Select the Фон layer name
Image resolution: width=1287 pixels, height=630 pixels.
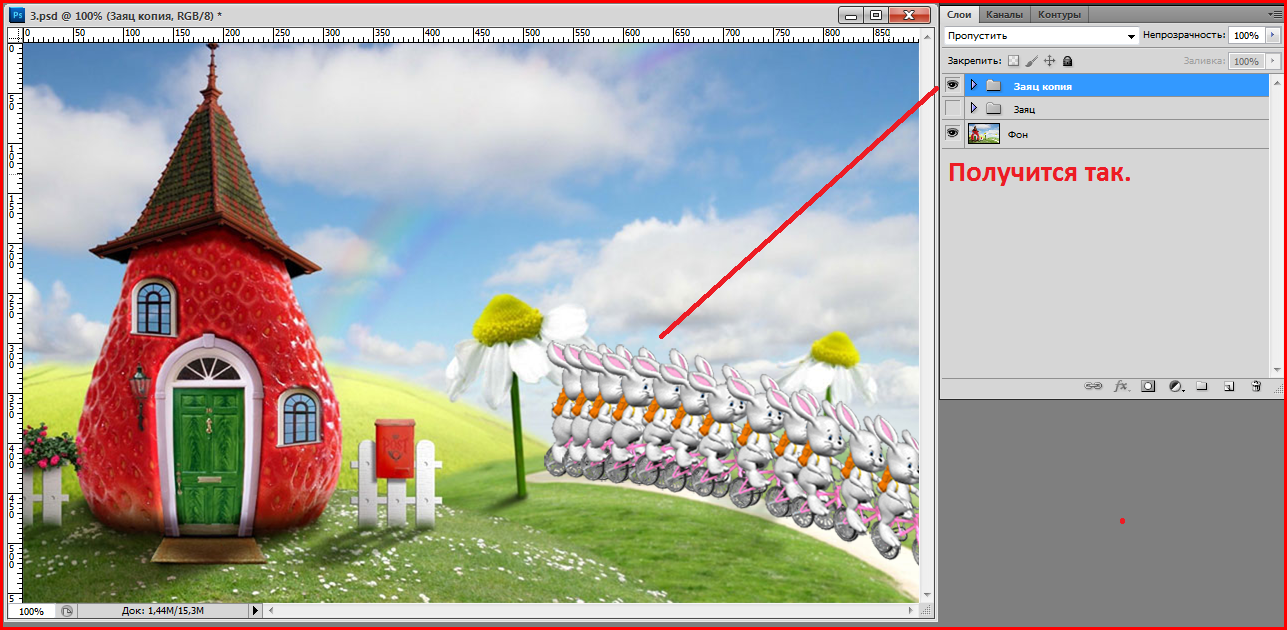point(1018,134)
